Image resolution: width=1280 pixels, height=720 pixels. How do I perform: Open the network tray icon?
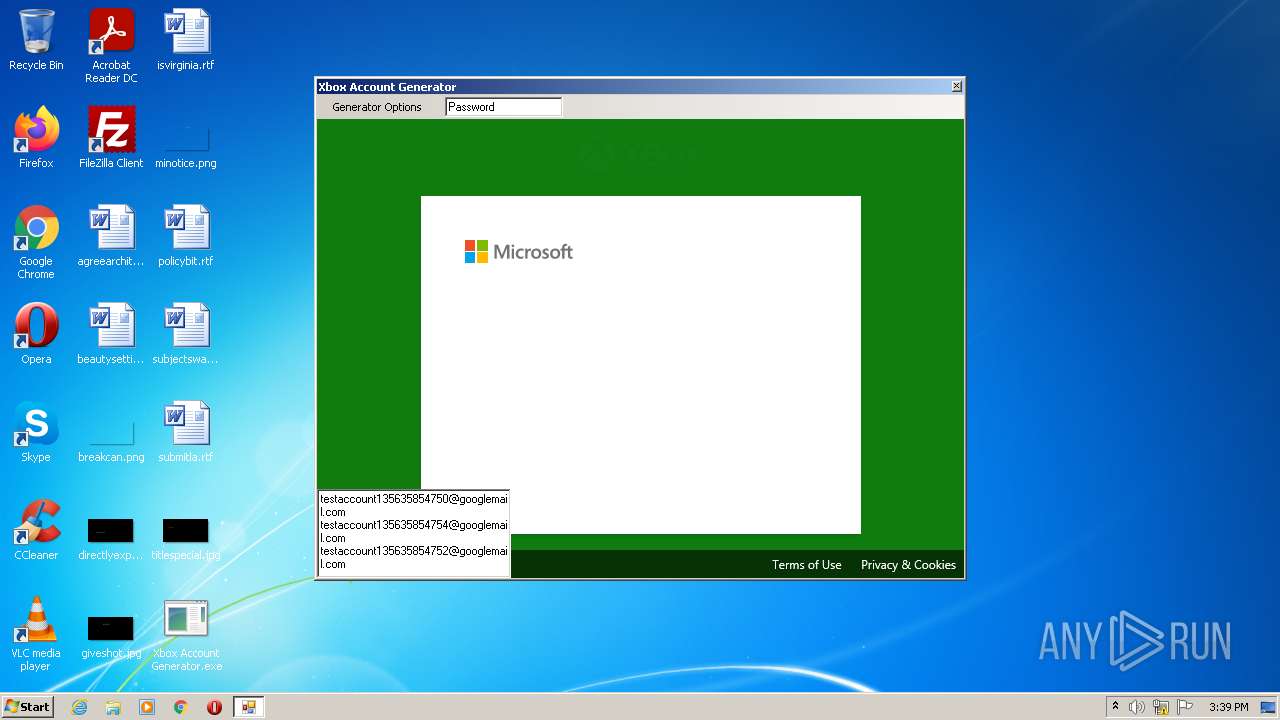click(x=1161, y=707)
